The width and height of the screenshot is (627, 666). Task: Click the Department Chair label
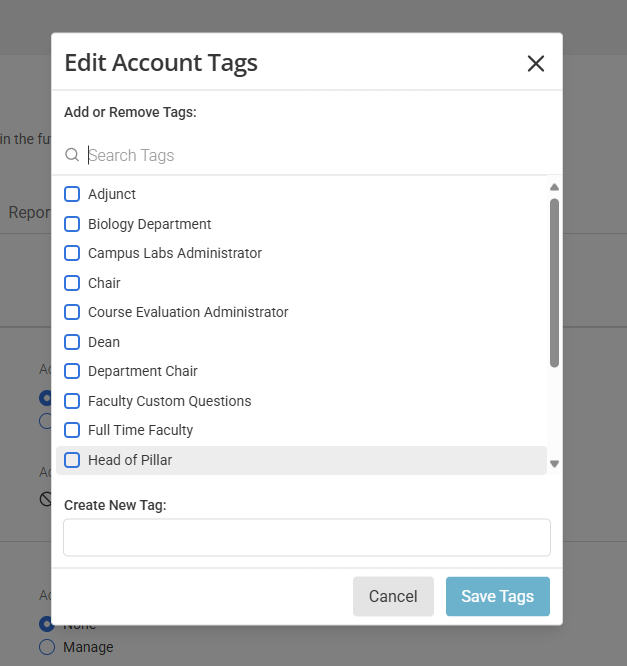(x=143, y=371)
